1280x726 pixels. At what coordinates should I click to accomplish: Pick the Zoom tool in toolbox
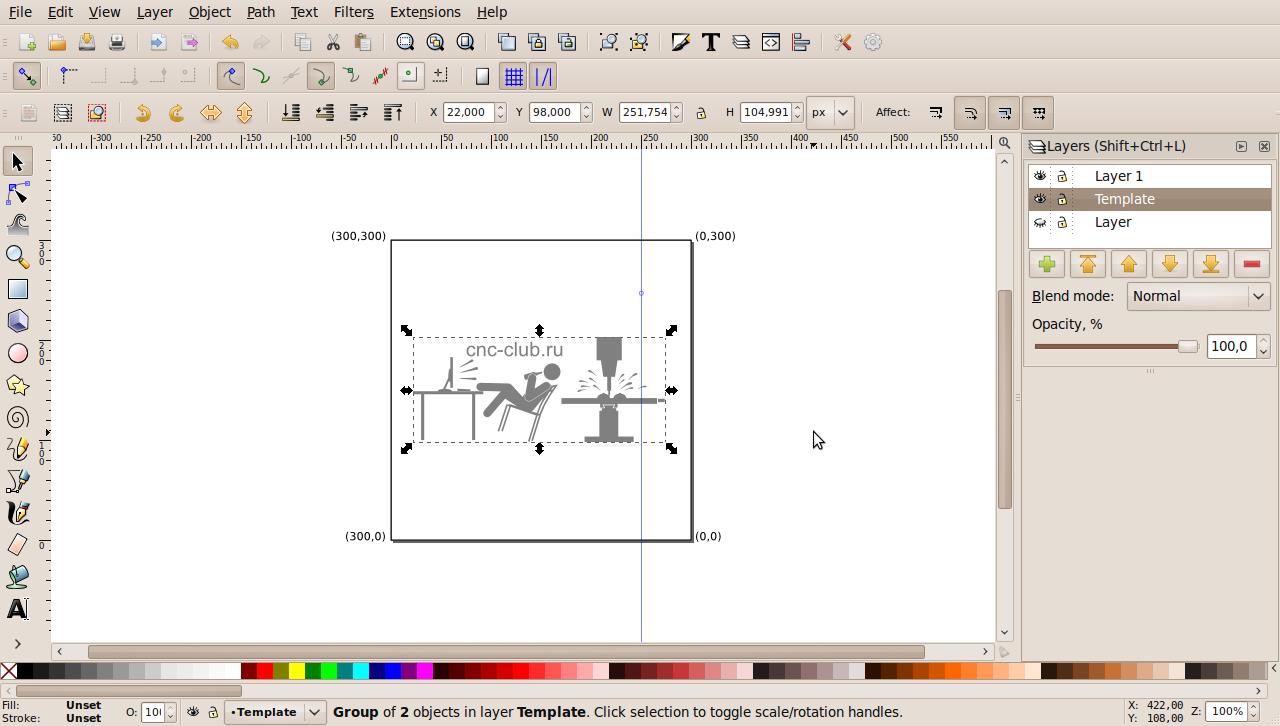click(18, 257)
